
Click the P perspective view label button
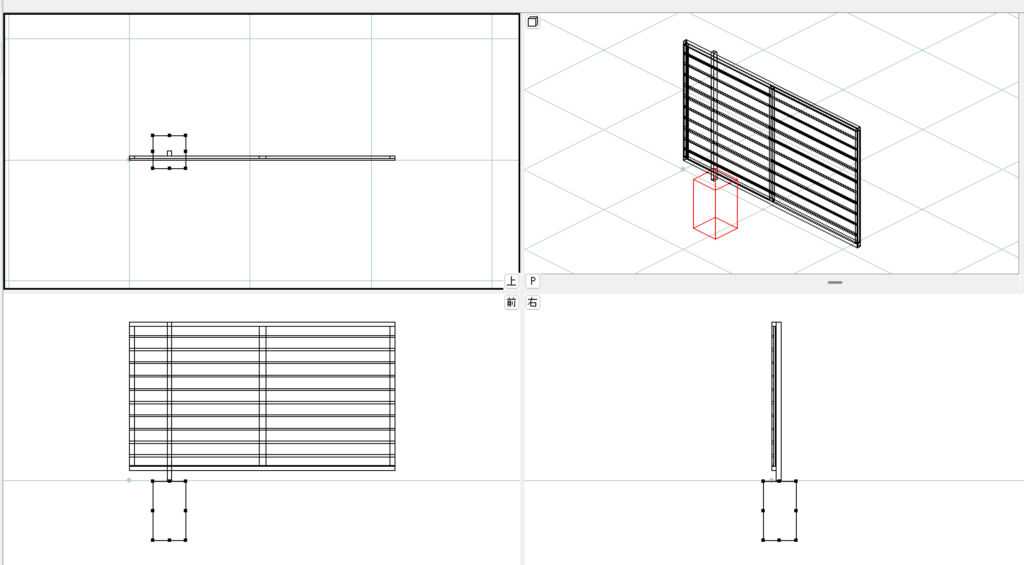point(533,282)
